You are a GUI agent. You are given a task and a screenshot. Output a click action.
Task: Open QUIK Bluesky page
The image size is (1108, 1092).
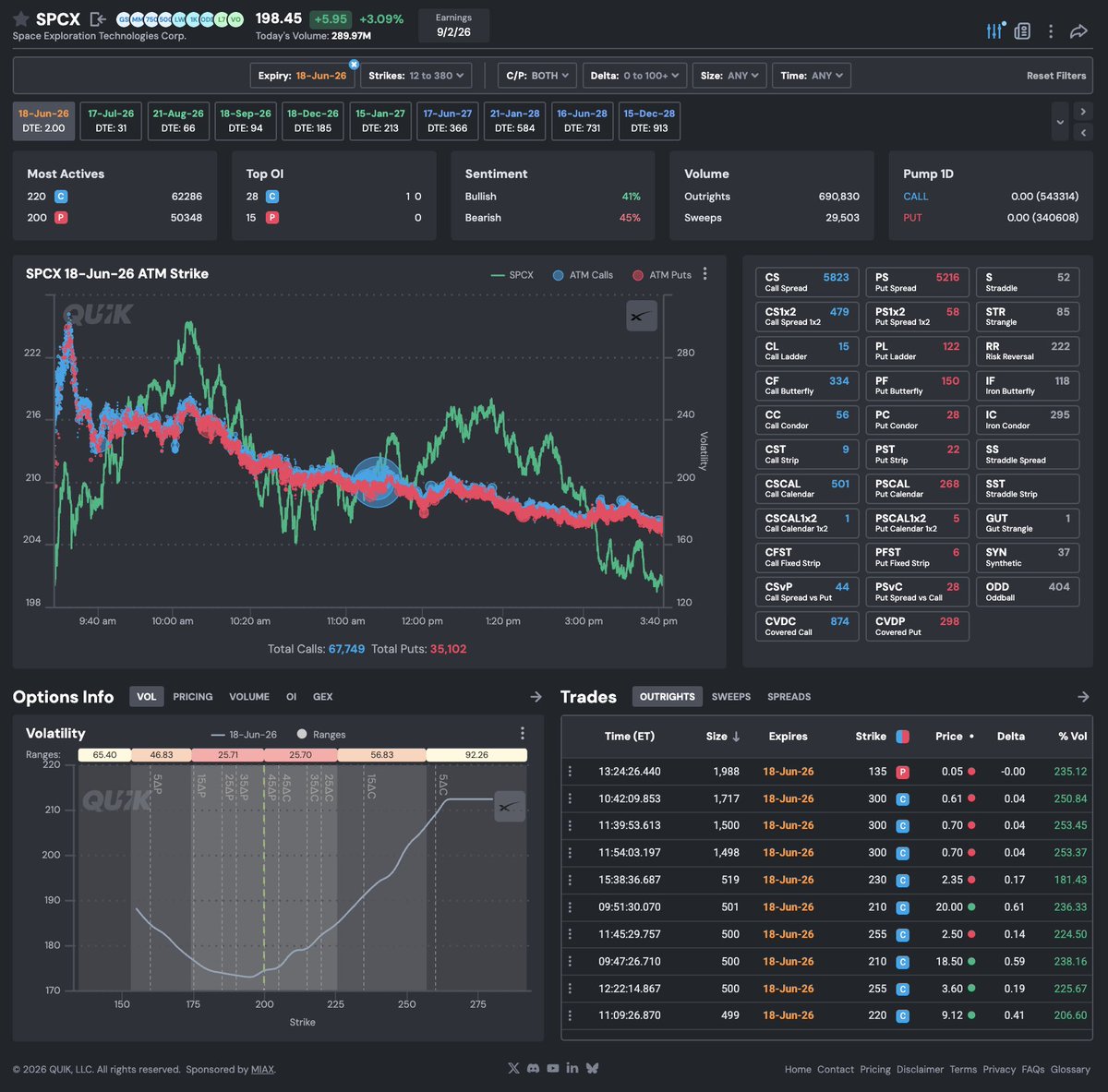[592, 1068]
